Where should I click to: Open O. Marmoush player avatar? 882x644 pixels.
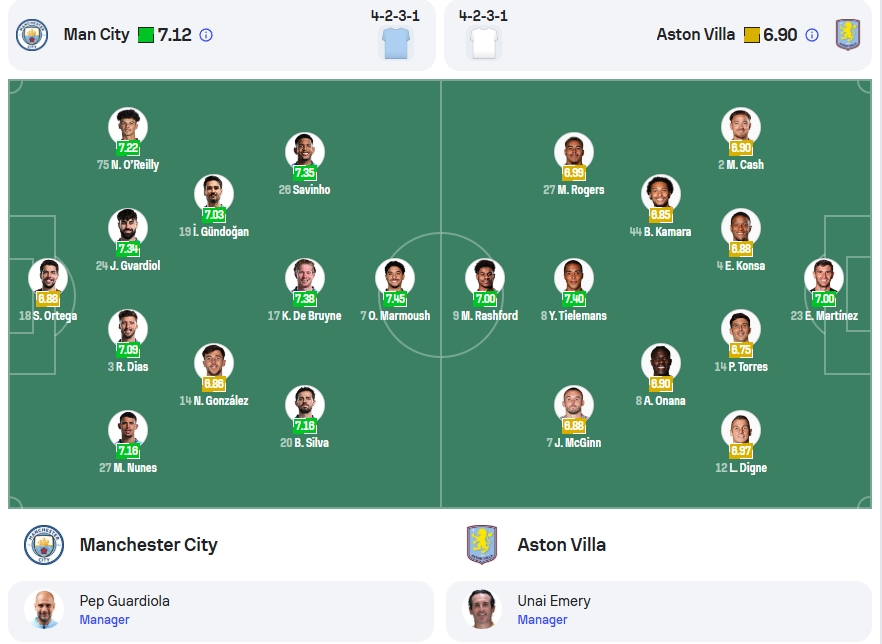tap(395, 278)
